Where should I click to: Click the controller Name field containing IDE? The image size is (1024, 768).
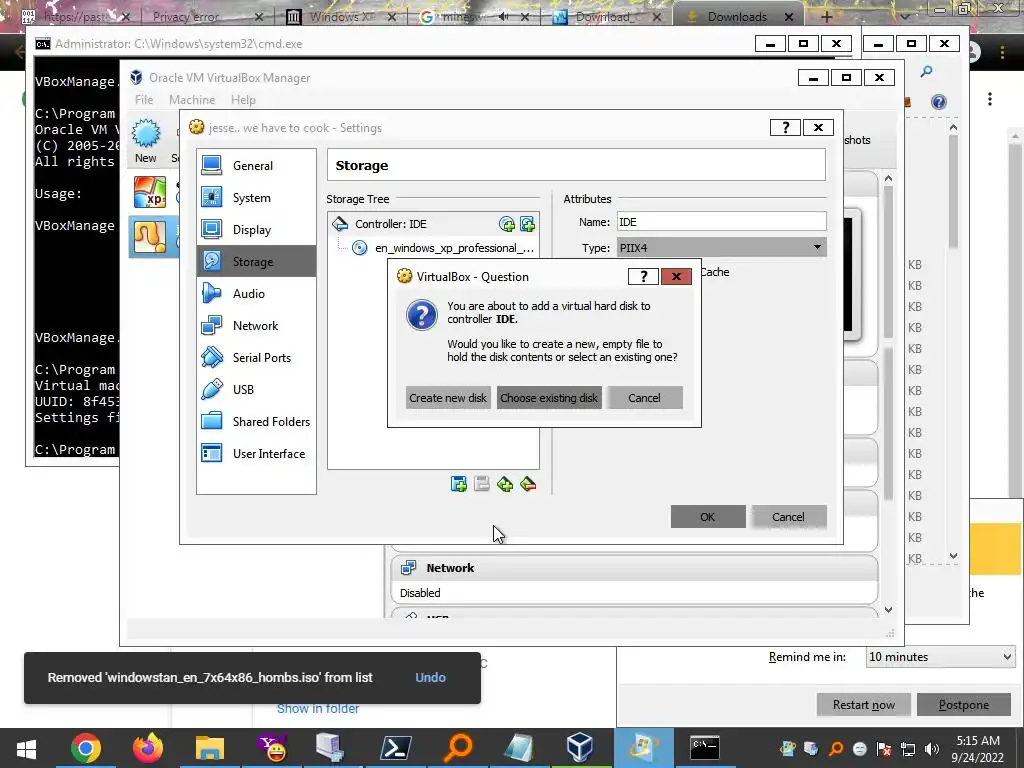[722, 222]
